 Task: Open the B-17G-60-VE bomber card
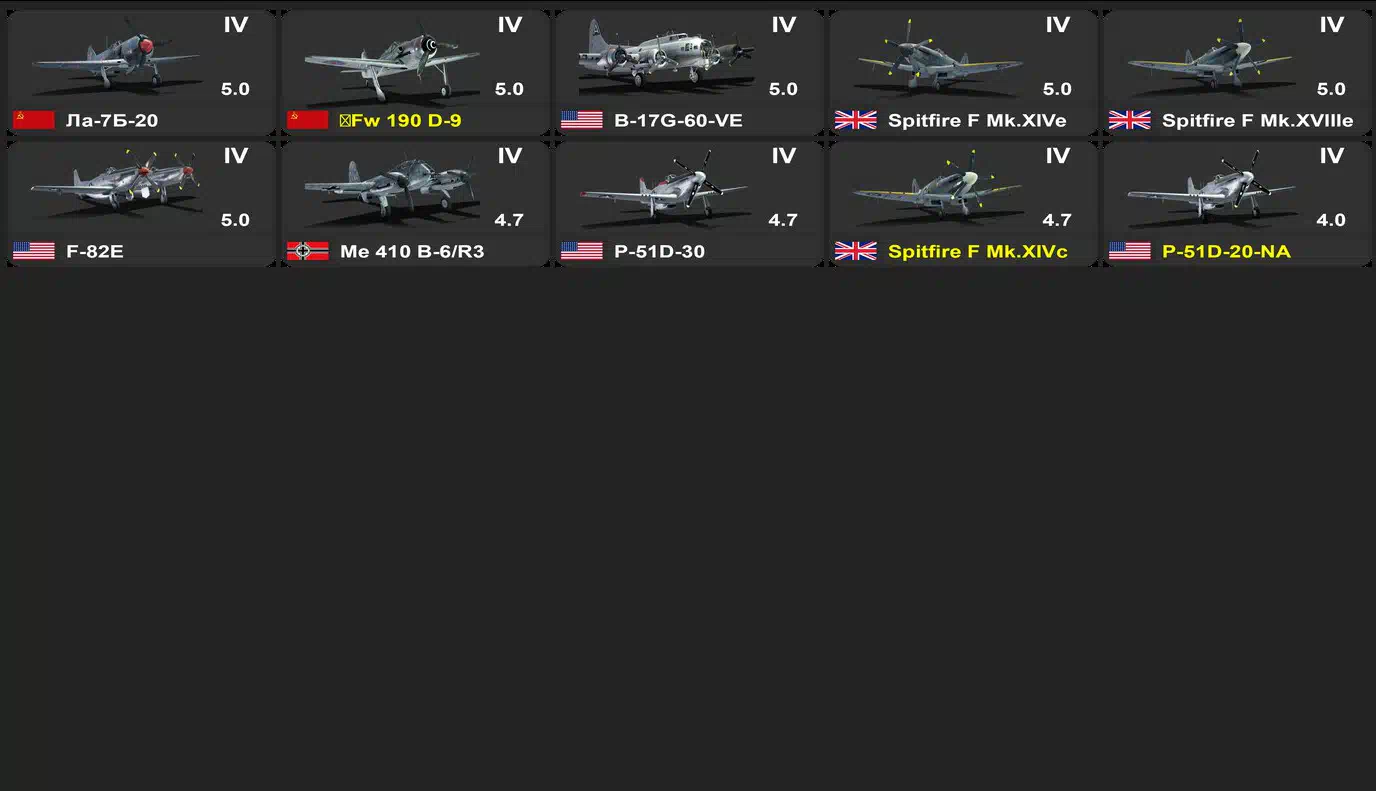[689, 73]
